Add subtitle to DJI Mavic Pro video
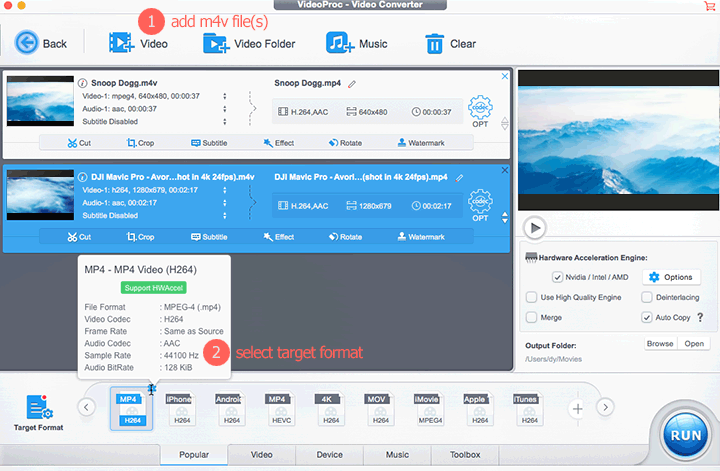 tap(209, 237)
